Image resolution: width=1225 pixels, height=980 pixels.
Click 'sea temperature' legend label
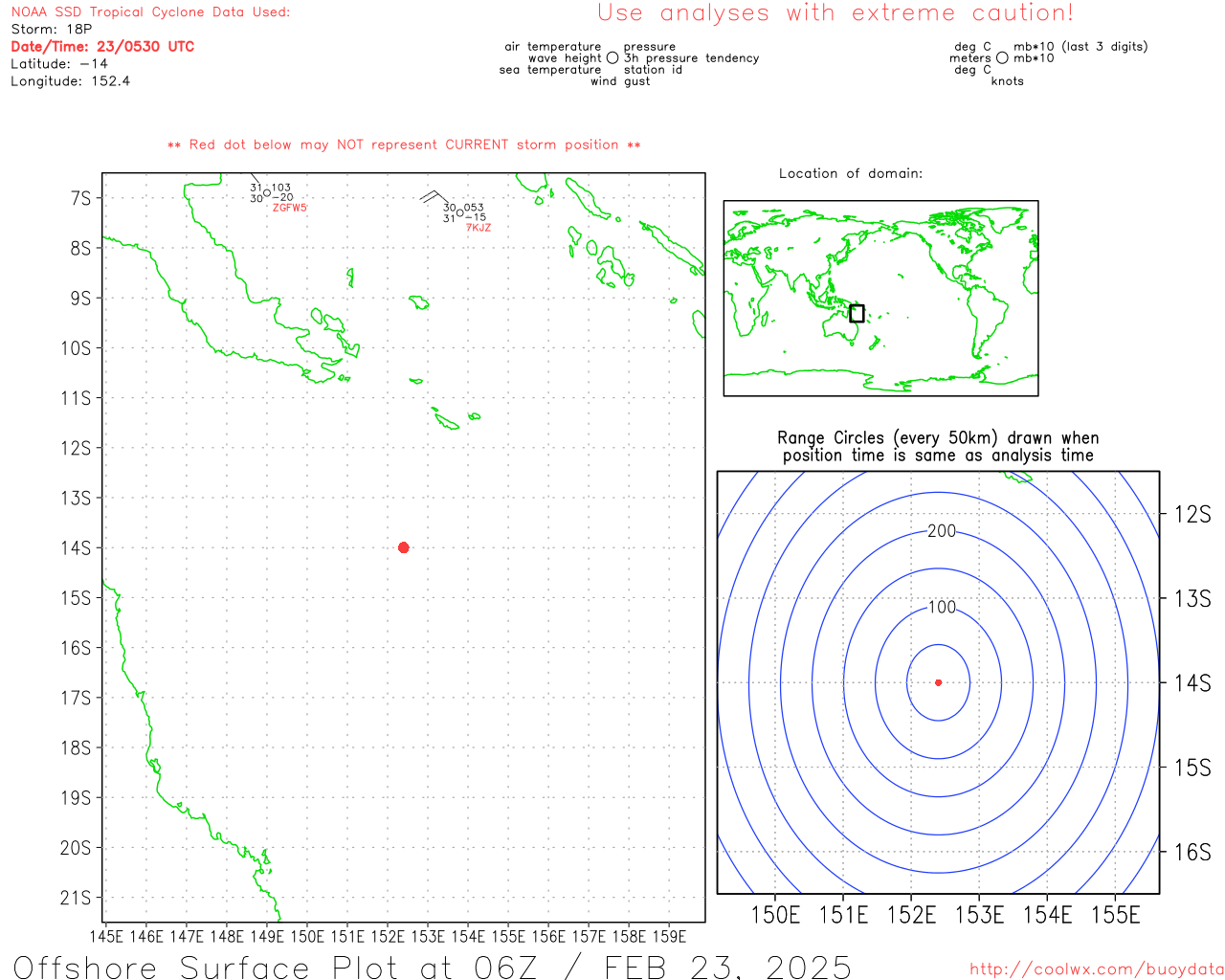(x=550, y=70)
